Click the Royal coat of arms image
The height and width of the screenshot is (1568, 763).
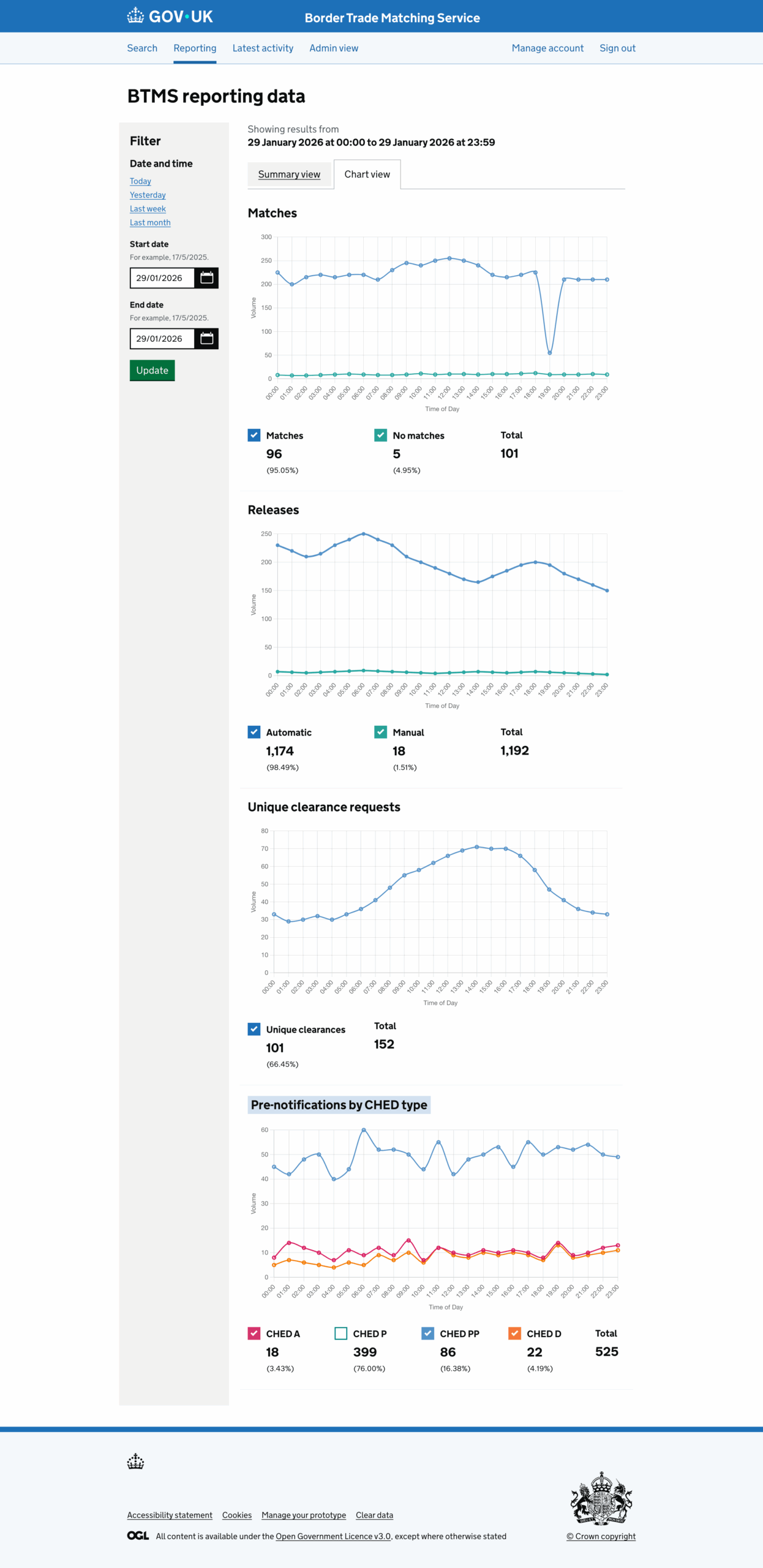tap(601, 1498)
